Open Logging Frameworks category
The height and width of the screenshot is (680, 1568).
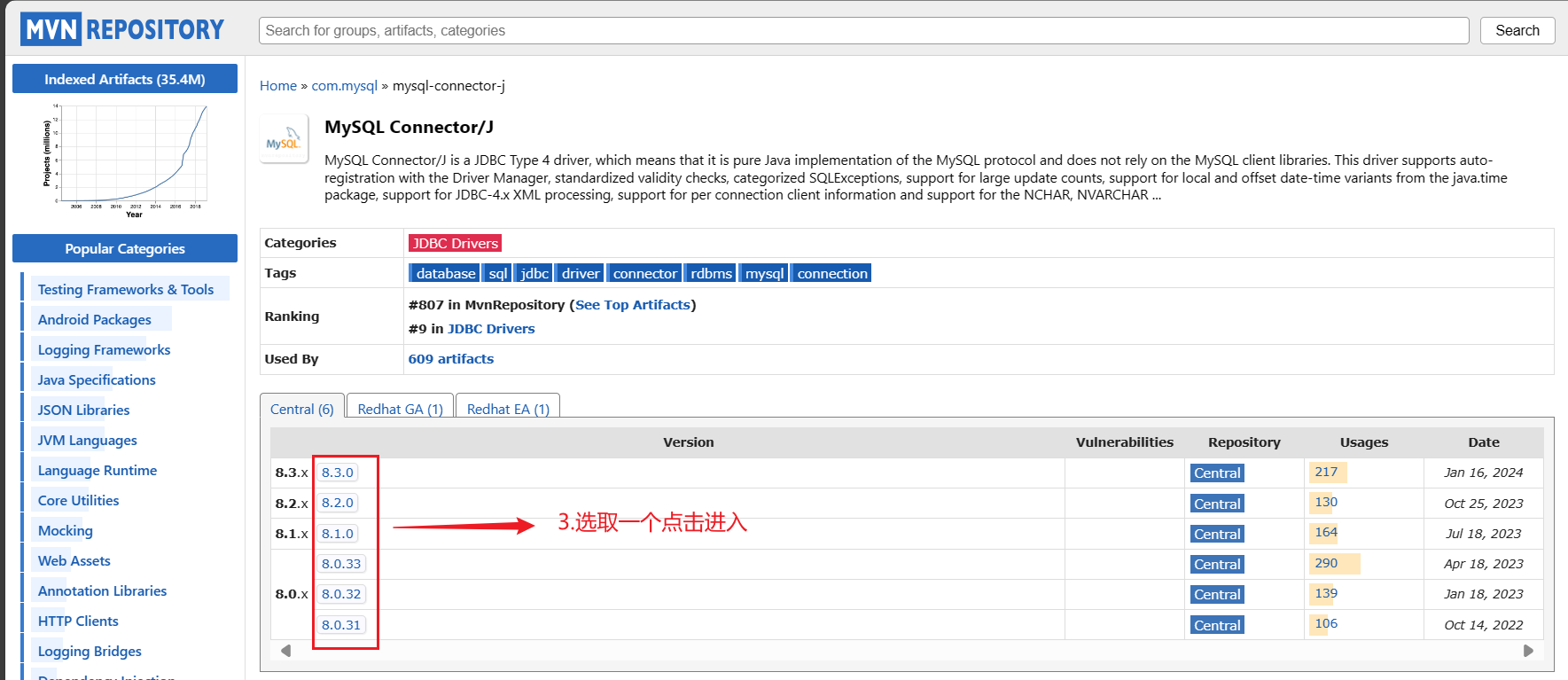tap(104, 350)
